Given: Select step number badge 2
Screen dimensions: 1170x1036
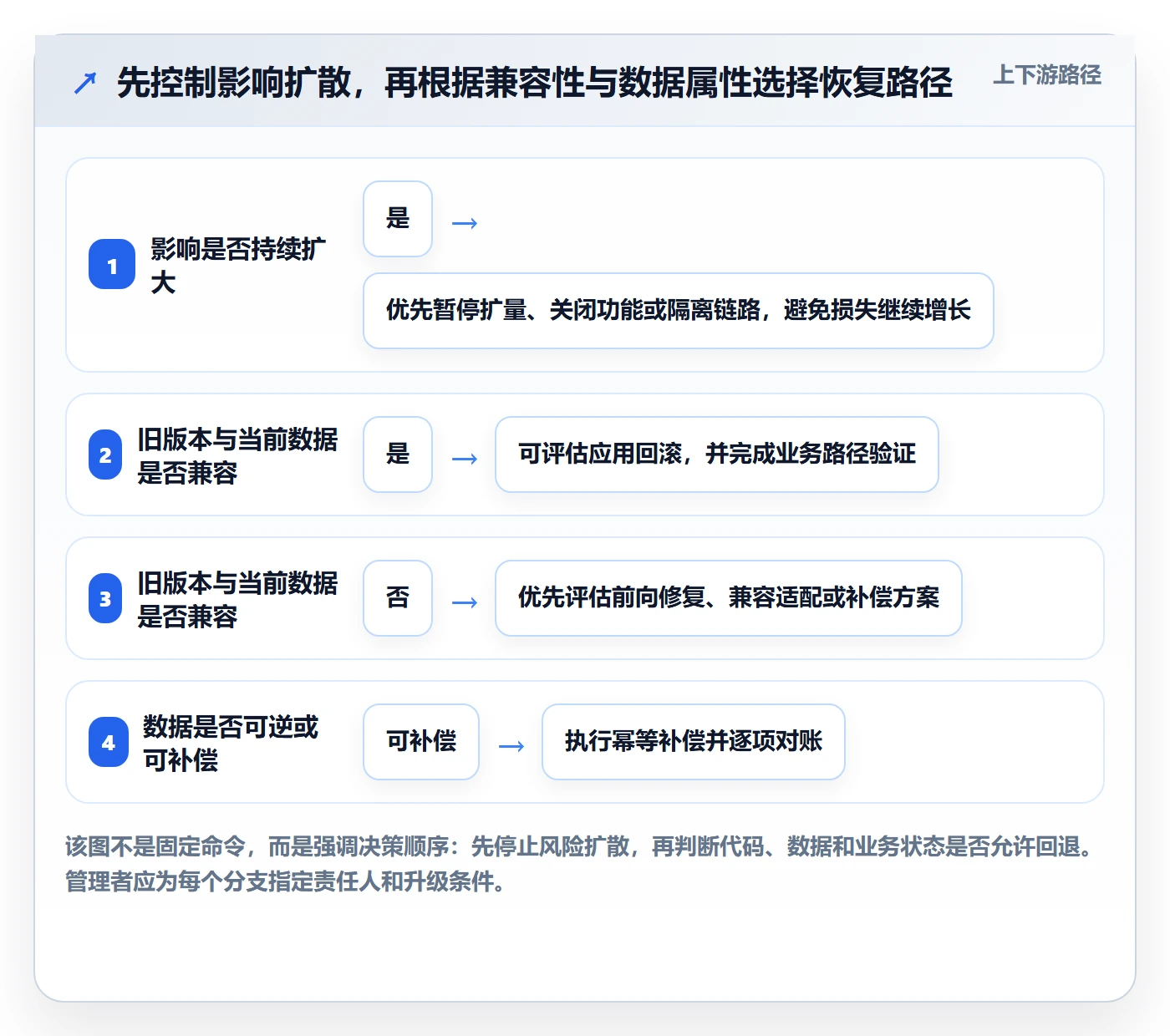Looking at the screenshot, I should coord(105,455).
